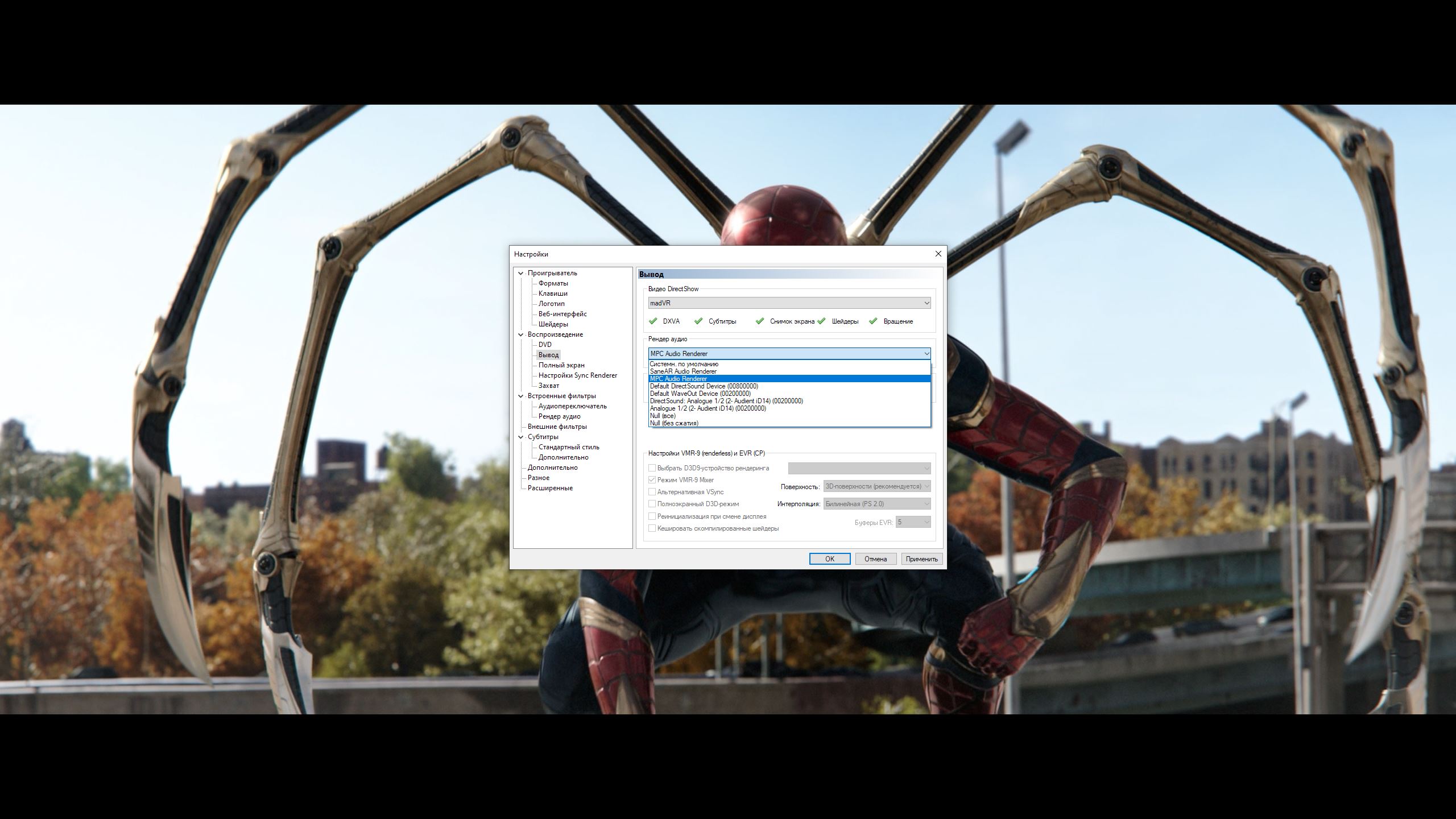1456x819 pixels.
Task: Collapse the Субтитры tree section
Action: point(520,437)
